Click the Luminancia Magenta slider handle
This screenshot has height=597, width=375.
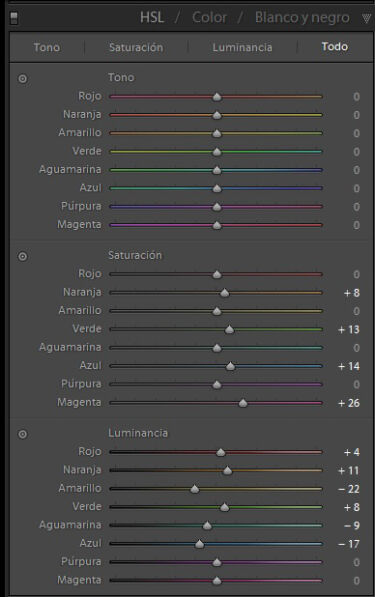pos(217,581)
